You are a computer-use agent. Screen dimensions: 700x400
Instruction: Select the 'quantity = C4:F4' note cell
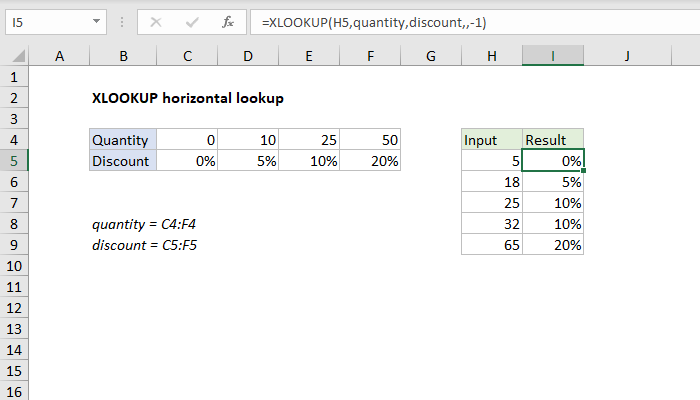(144, 224)
